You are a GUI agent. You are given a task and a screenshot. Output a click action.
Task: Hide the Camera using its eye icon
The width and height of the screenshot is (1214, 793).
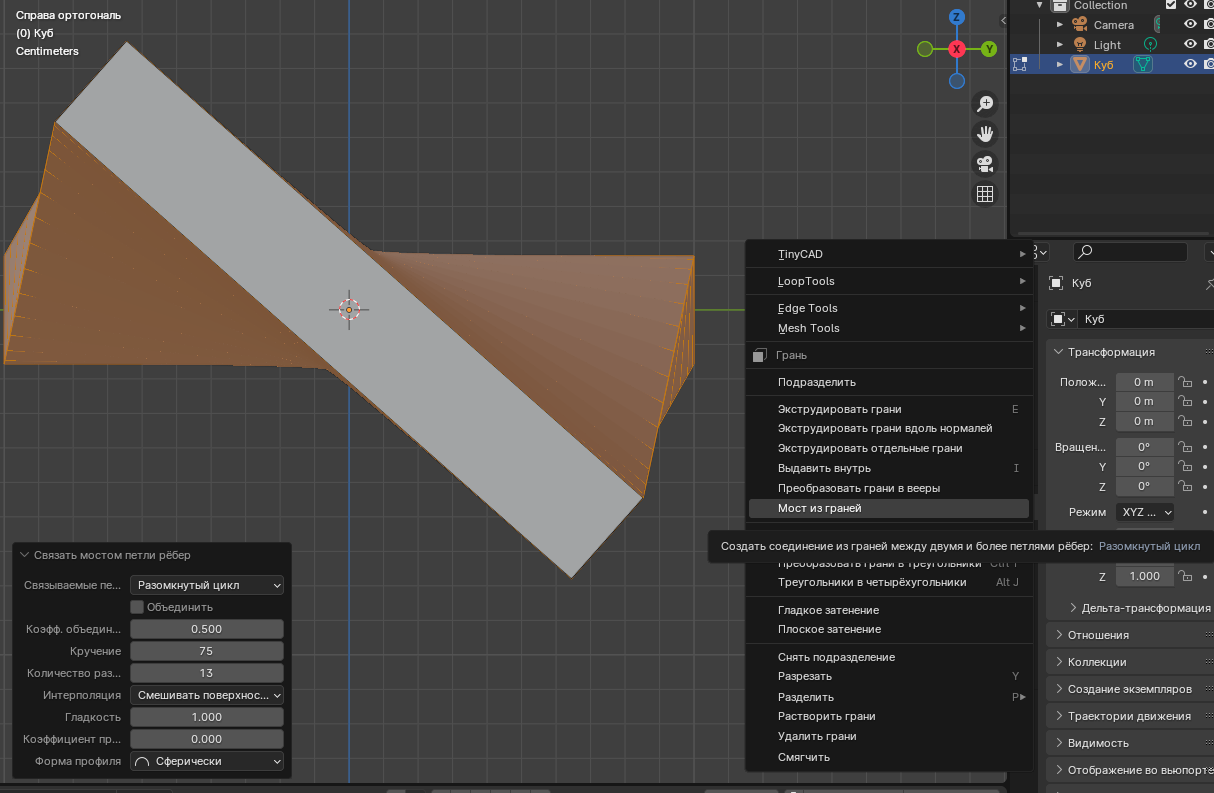click(1190, 25)
